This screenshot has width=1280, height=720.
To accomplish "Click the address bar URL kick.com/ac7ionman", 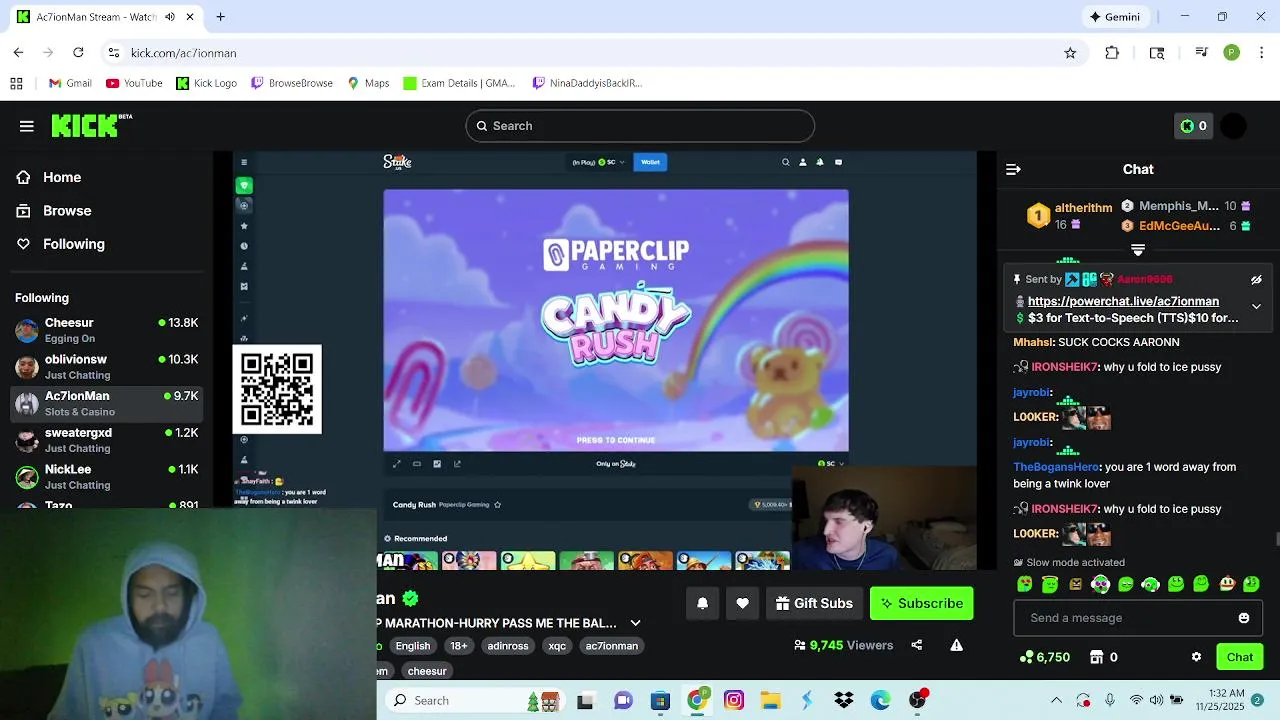I will point(184,53).
